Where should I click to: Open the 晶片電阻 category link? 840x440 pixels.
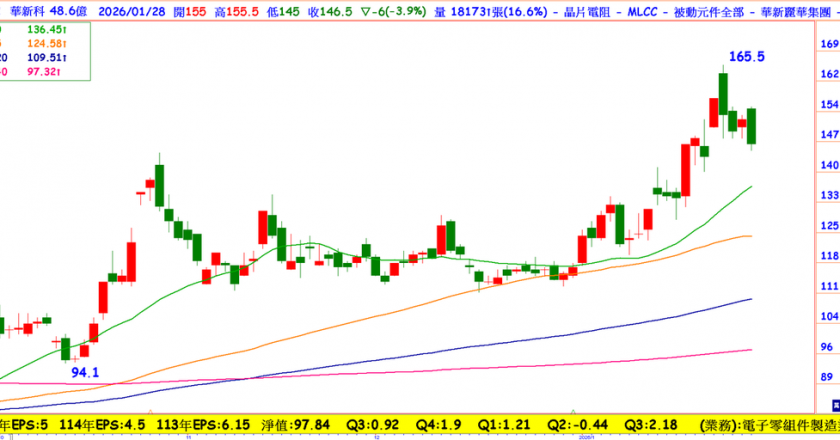pyautogui.click(x=587, y=11)
